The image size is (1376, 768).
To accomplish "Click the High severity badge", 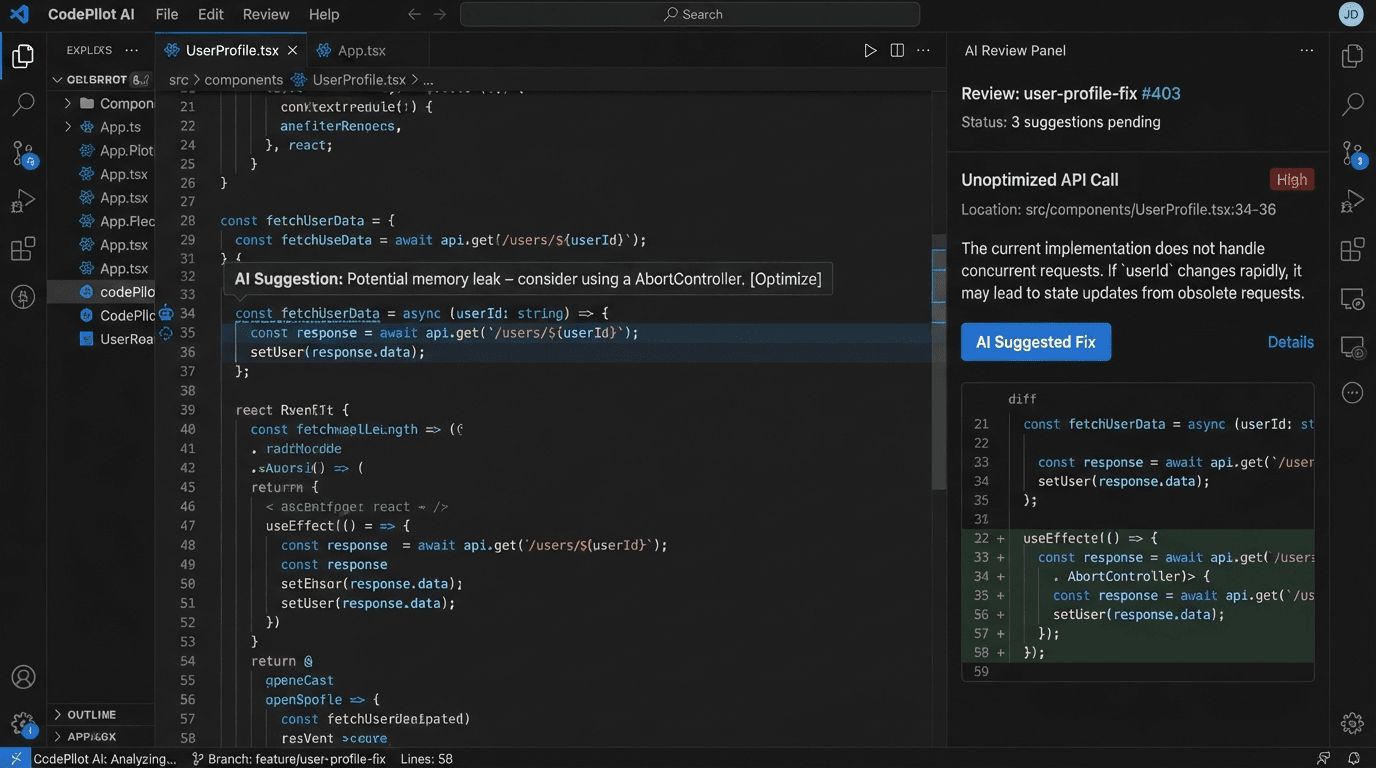I will coord(1292,180).
